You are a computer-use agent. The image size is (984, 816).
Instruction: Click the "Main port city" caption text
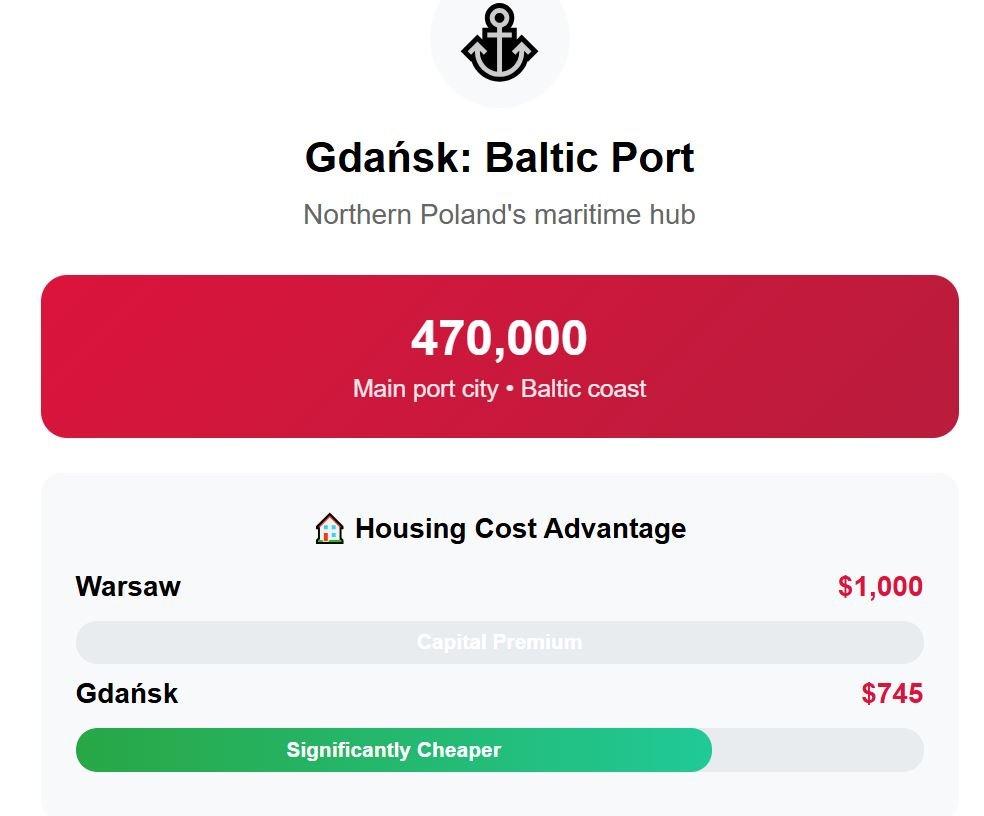[x=425, y=389]
